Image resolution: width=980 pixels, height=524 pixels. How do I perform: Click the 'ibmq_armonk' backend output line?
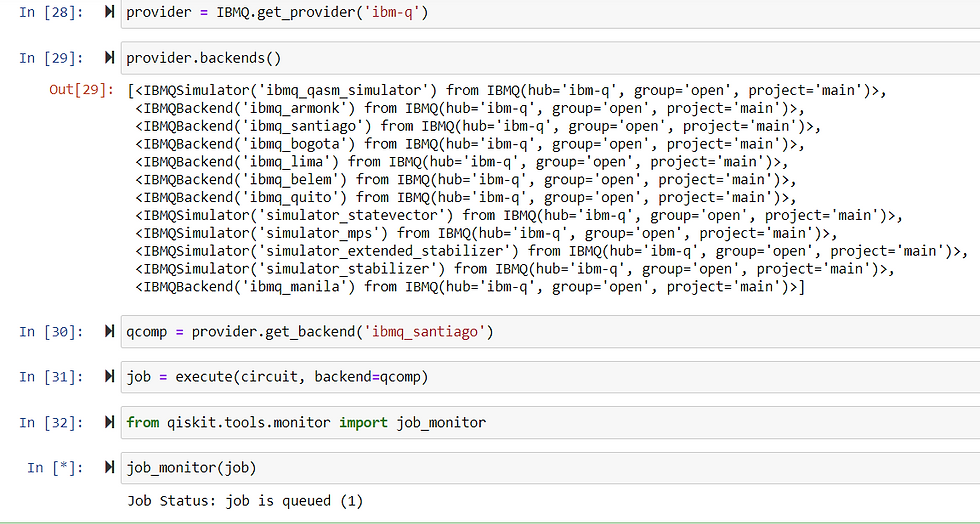click(x=470, y=108)
